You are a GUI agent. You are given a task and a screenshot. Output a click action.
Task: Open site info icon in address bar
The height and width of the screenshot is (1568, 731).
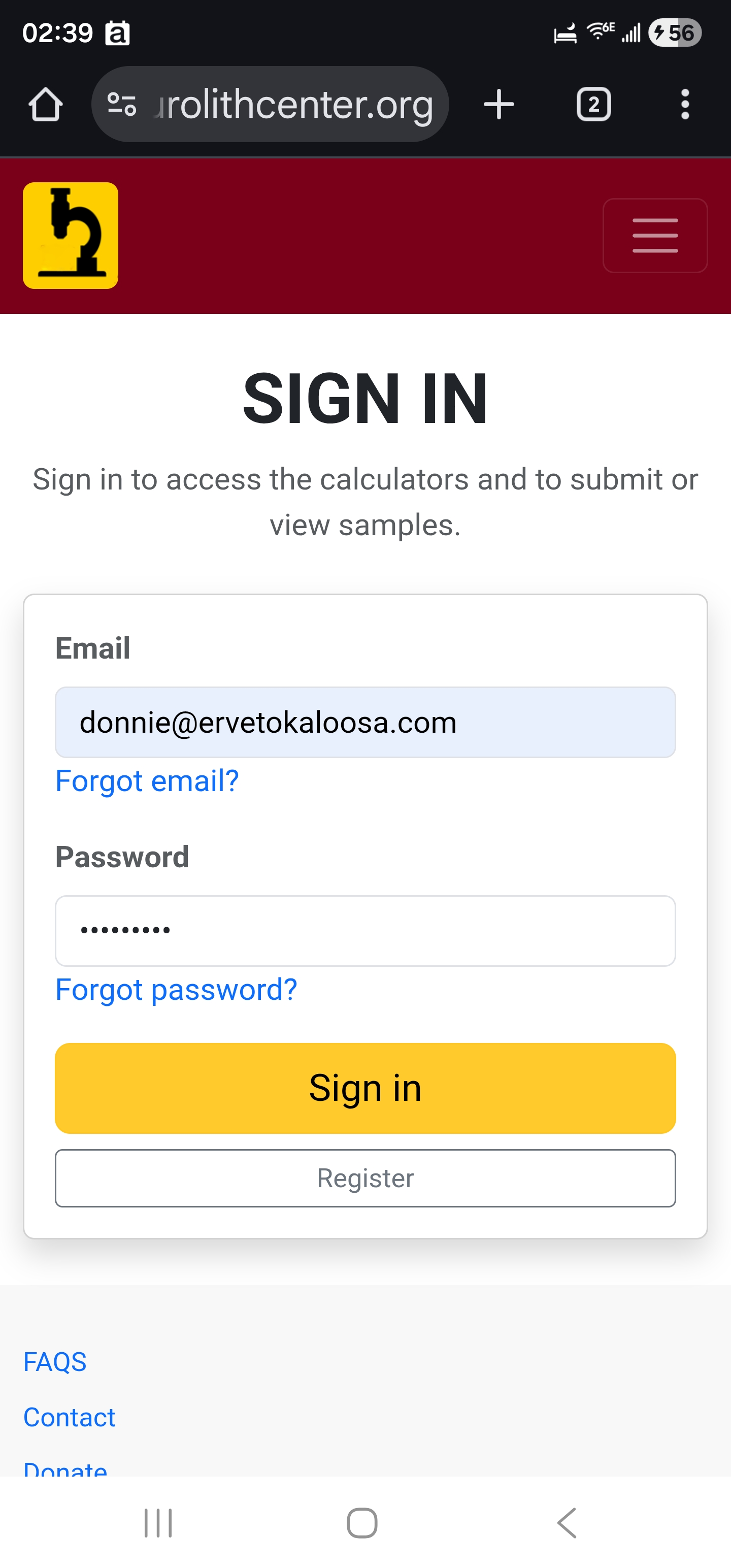point(122,104)
